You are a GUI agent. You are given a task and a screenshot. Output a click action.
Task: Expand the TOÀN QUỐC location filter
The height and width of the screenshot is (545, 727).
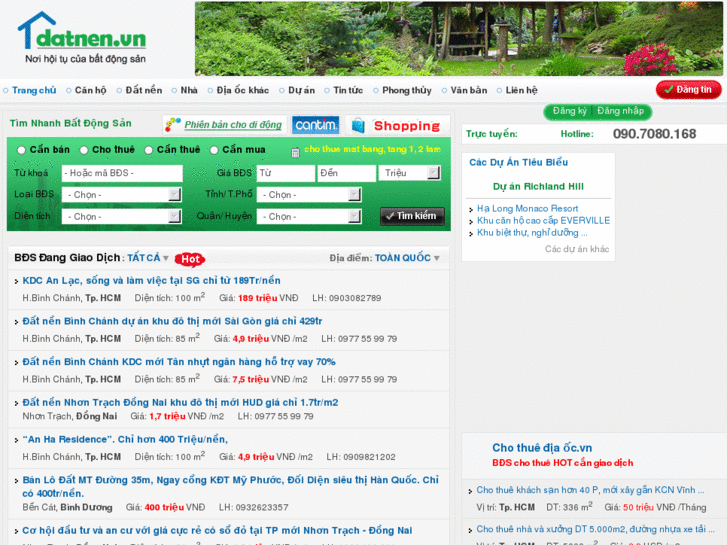[x=407, y=258]
